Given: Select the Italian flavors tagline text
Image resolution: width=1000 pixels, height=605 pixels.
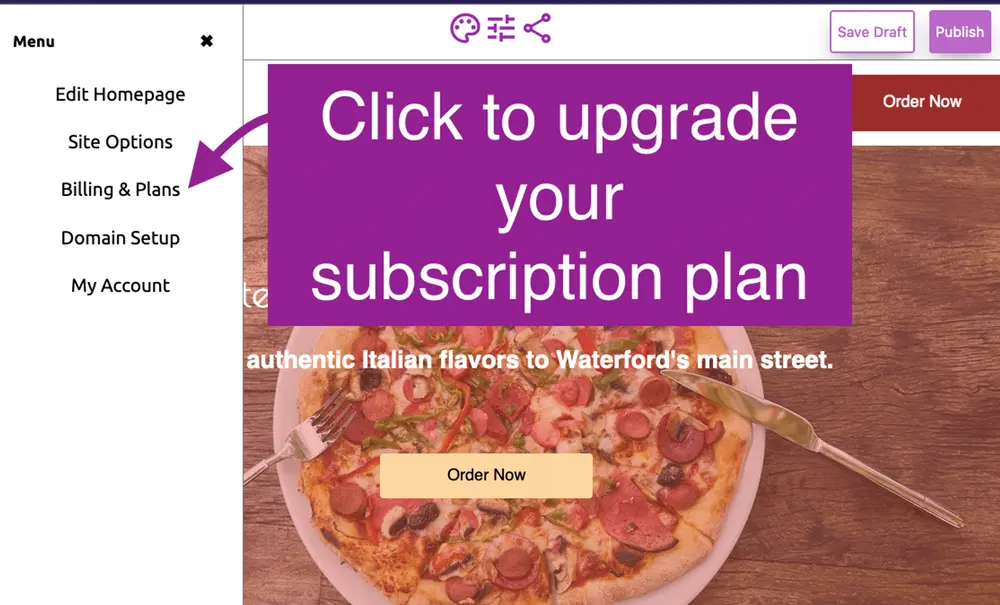Looking at the screenshot, I should pyautogui.click(x=540, y=360).
